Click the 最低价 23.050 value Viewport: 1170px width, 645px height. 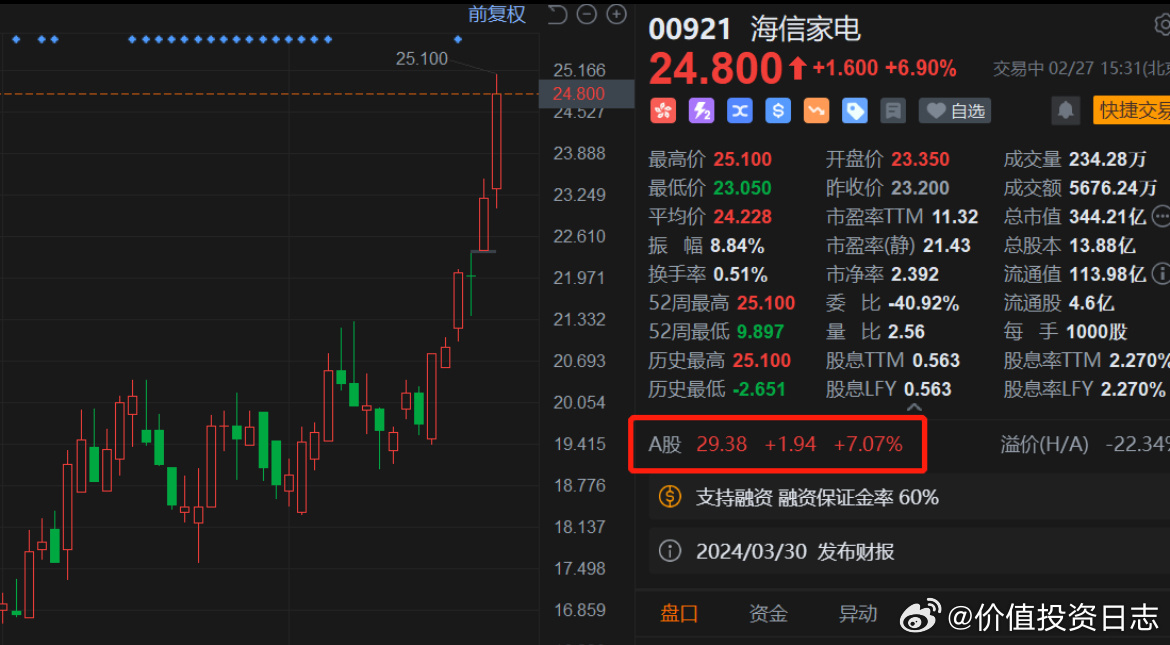(x=742, y=187)
